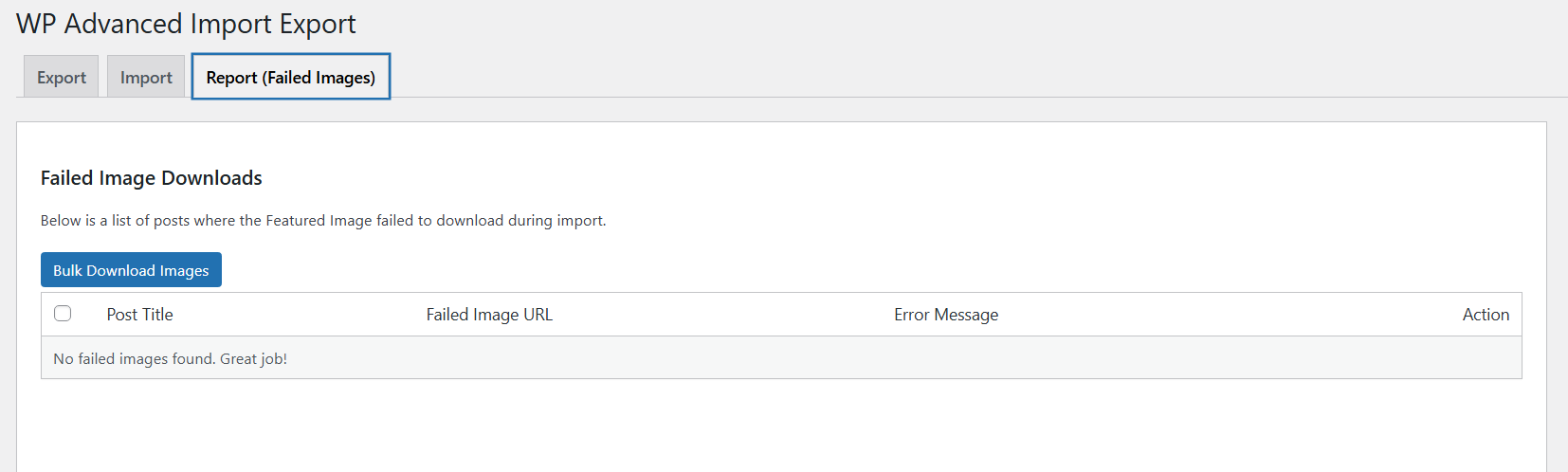Click the Failed Image Downloads heading

[151, 178]
